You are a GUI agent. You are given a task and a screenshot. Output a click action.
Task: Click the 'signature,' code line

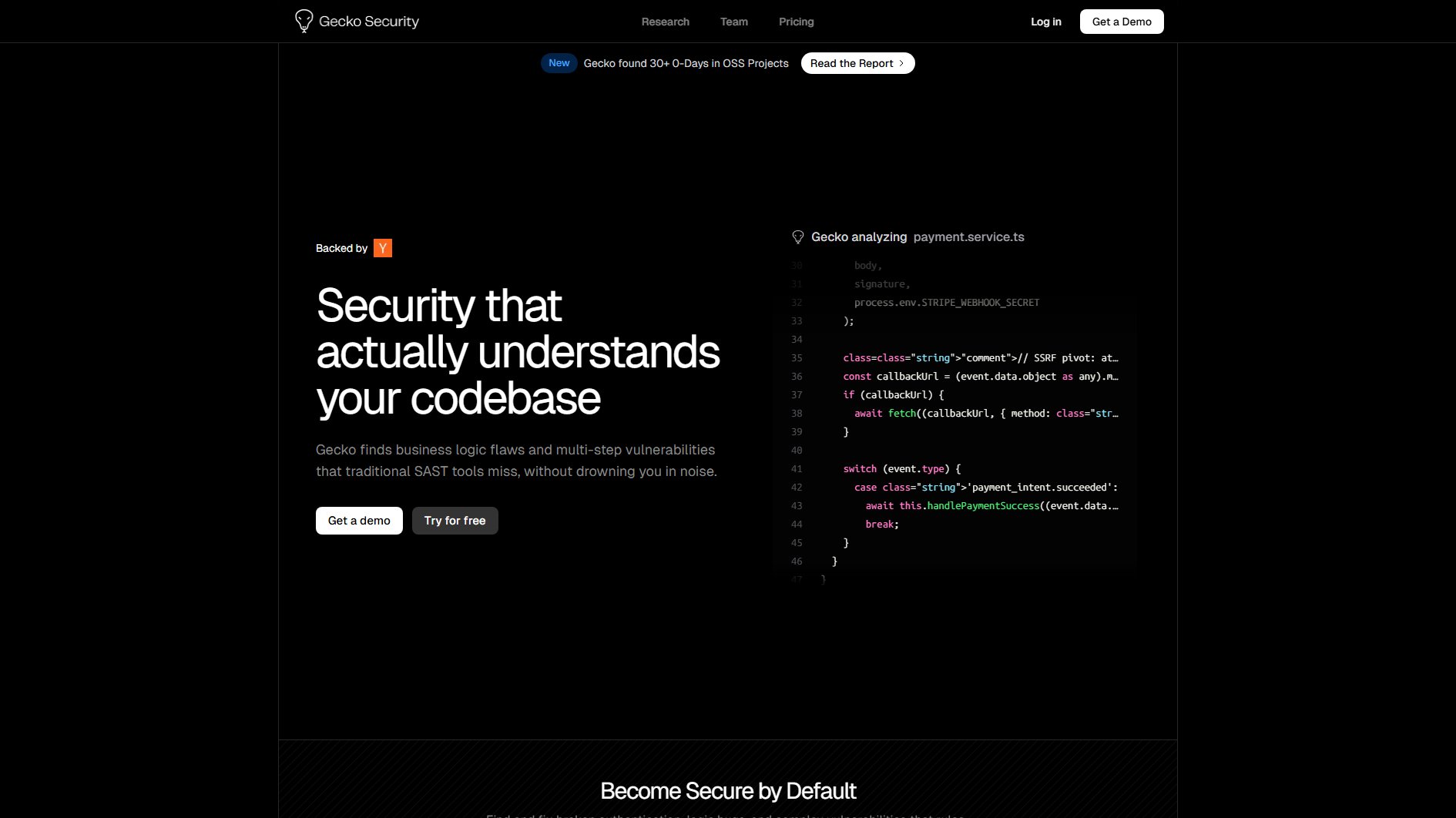tap(882, 284)
